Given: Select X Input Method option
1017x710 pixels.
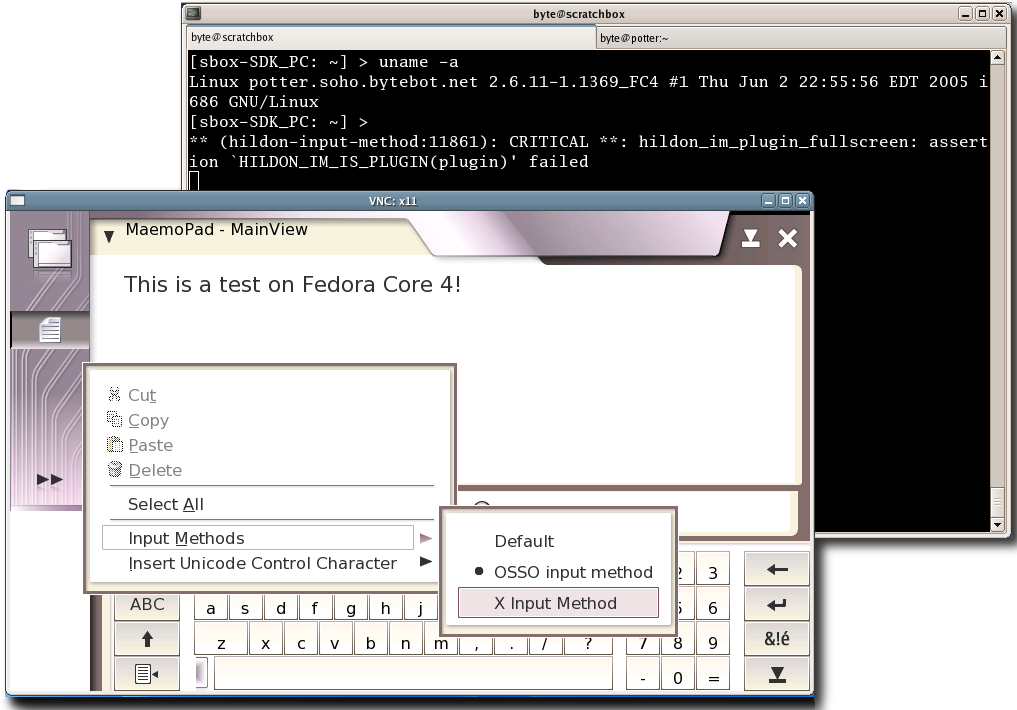Looking at the screenshot, I should click(x=558, y=603).
